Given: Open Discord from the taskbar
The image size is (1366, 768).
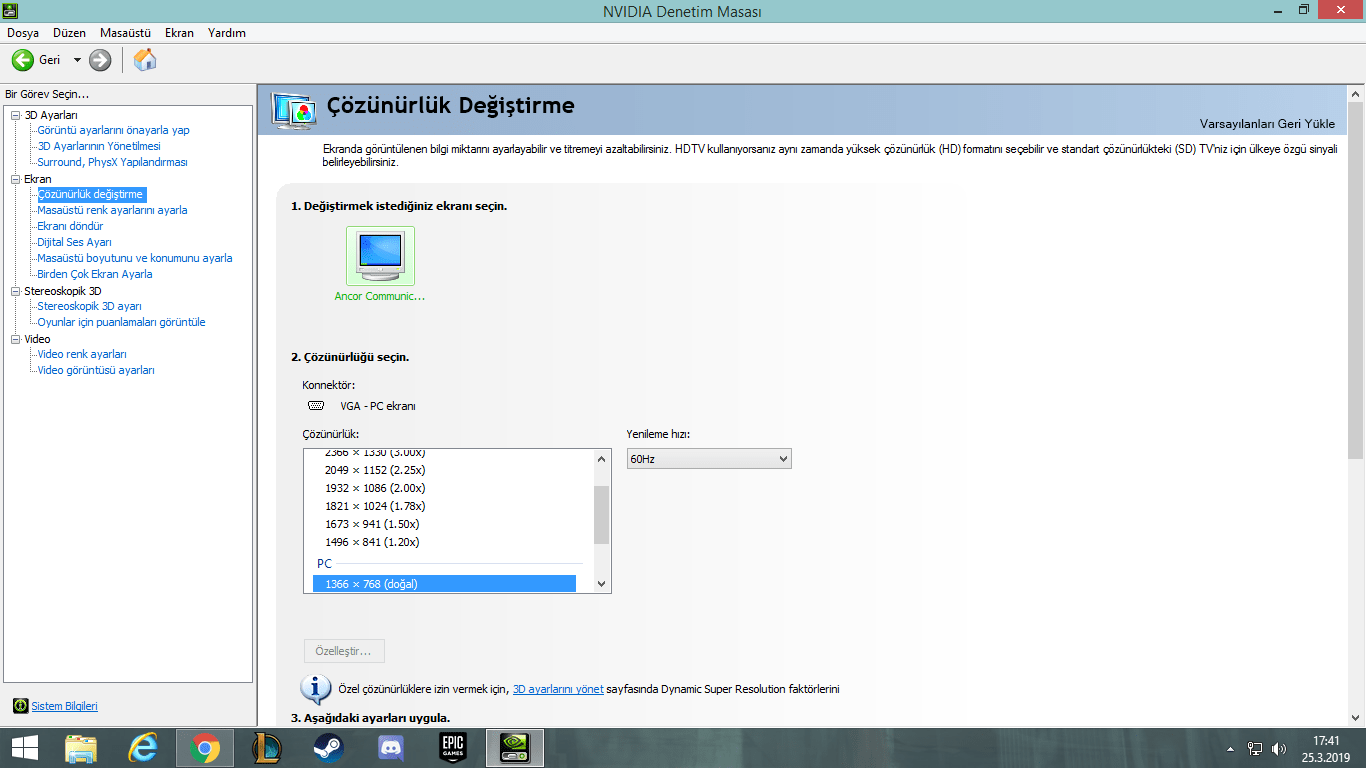Looking at the screenshot, I should [x=391, y=748].
